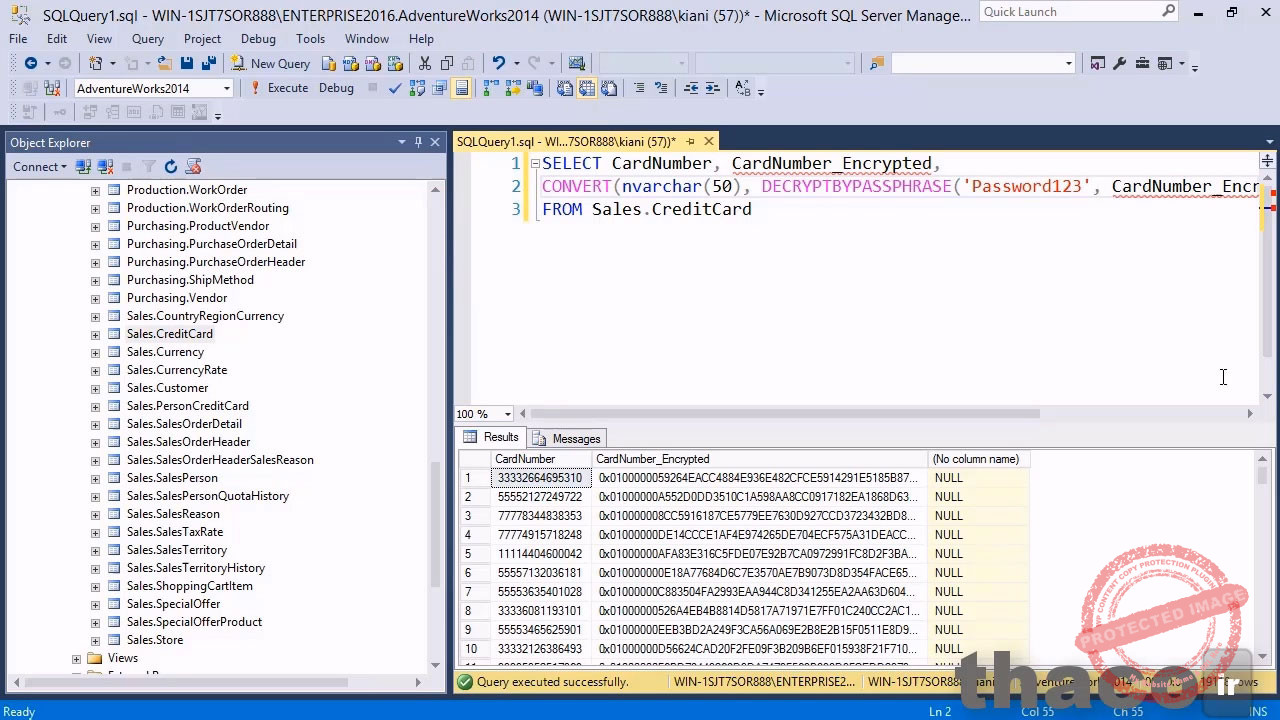Screen dimensions: 1280x720
Task: Click the Save icon in the toolbar
Action: pos(186,63)
